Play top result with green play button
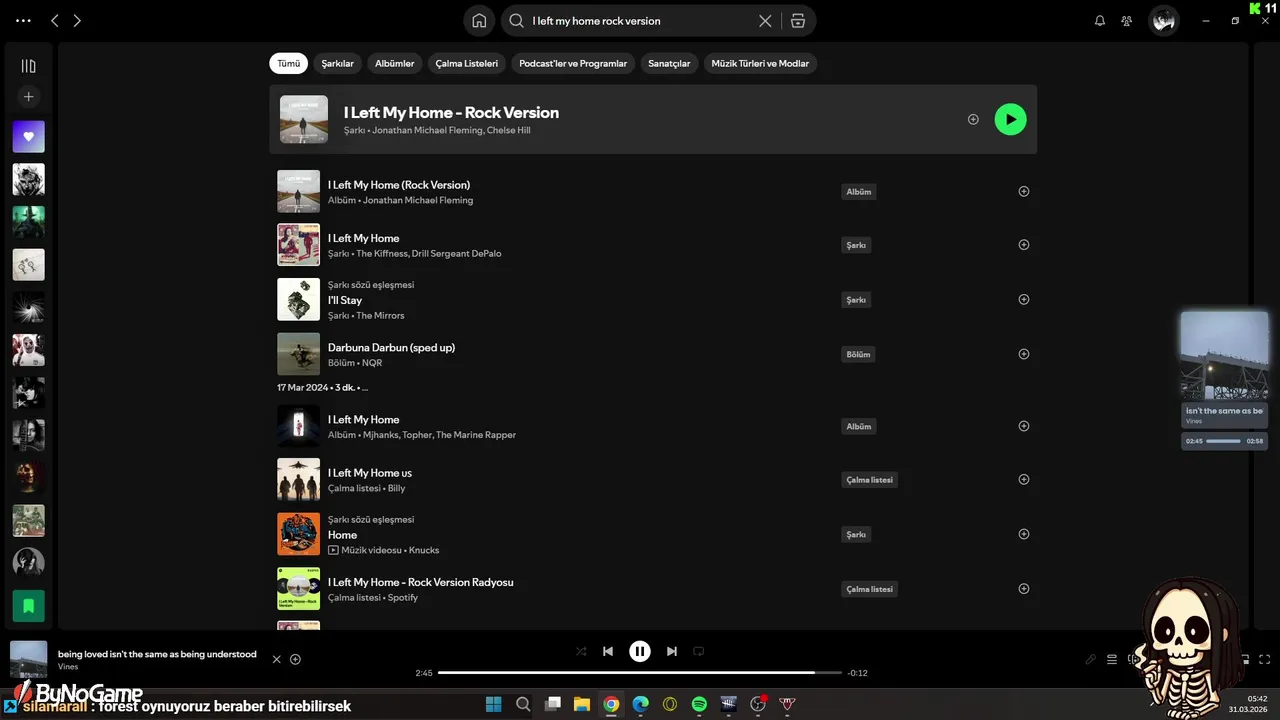1280x720 pixels. coord(1010,119)
